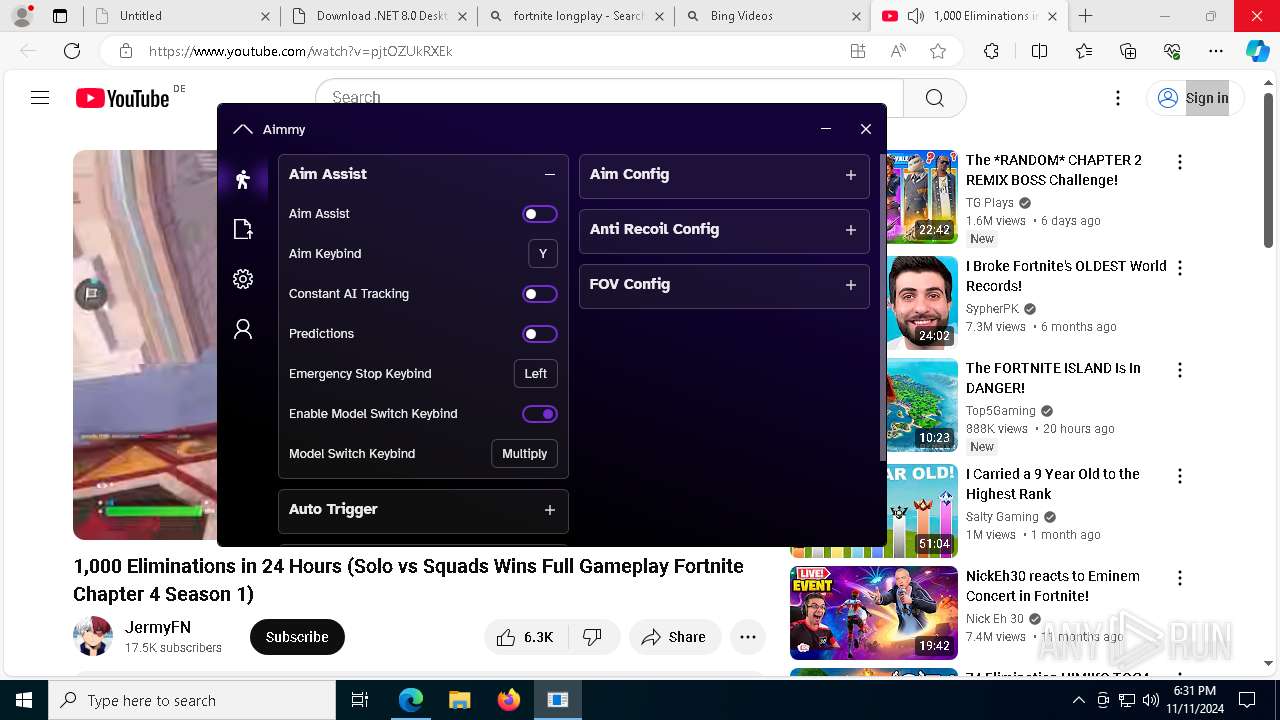Viewport: 1280px width, 720px height.
Task: Open Edge Copilot icon
Action: pos(1257,51)
